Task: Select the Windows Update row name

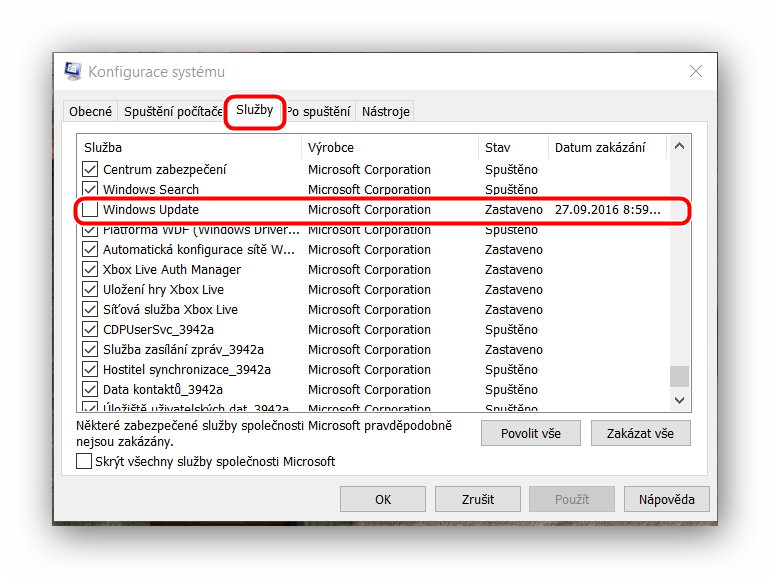Action: (151, 210)
